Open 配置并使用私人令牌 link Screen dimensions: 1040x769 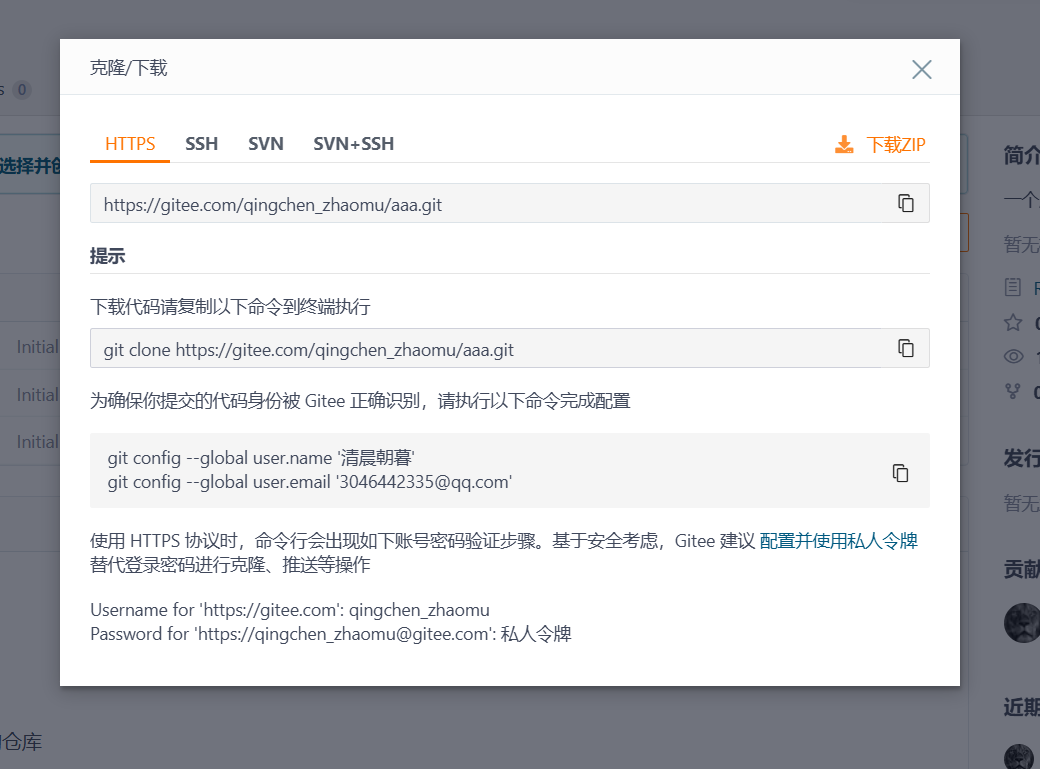click(838, 541)
